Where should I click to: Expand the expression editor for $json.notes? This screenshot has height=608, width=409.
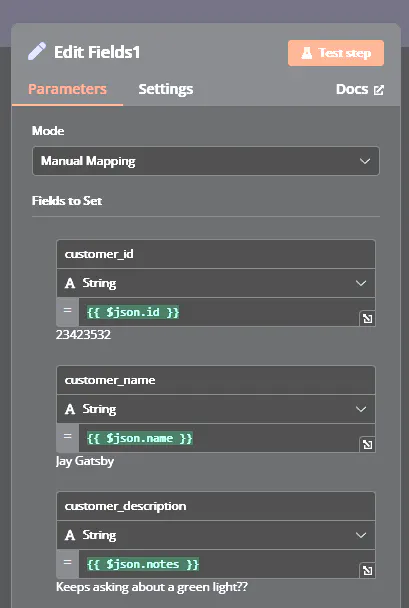pyautogui.click(x=367, y=571)
